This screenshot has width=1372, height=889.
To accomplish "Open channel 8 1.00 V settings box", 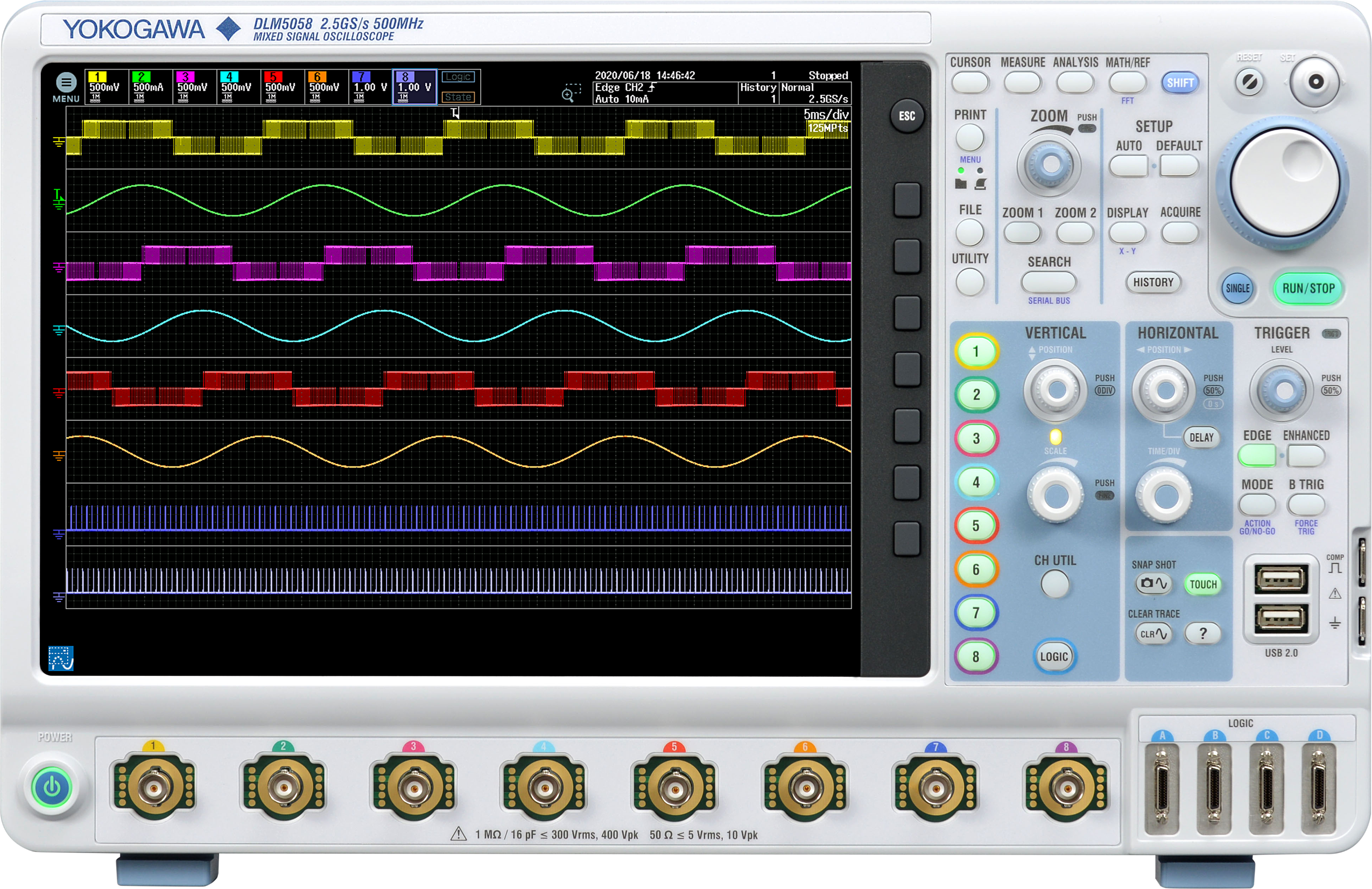I will click(x=414, y=88).
